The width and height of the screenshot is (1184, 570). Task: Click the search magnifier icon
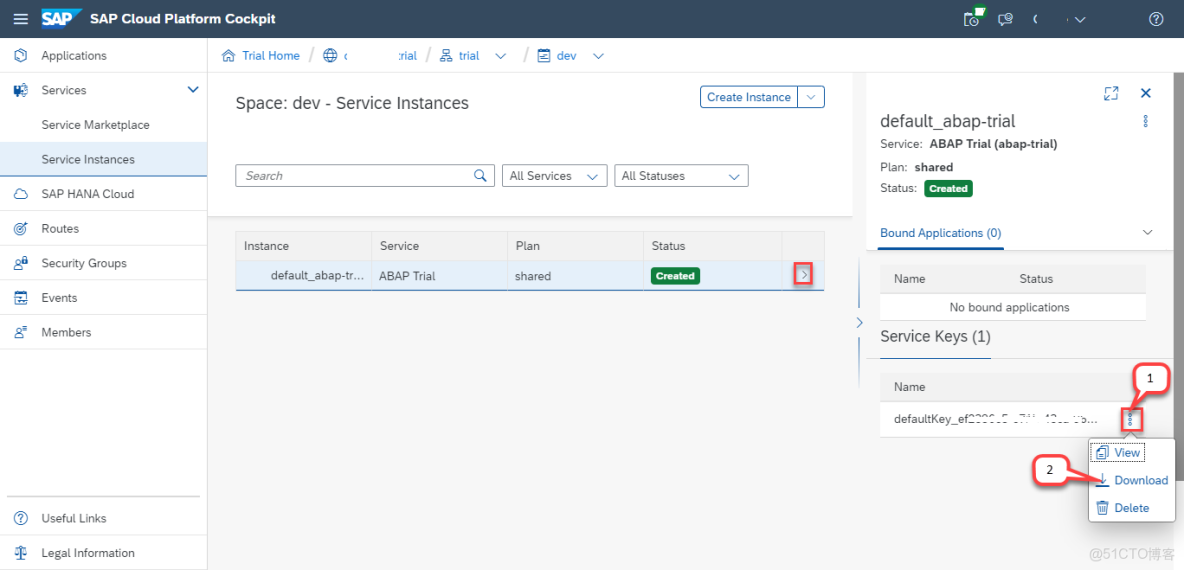[x=481, y=176]
